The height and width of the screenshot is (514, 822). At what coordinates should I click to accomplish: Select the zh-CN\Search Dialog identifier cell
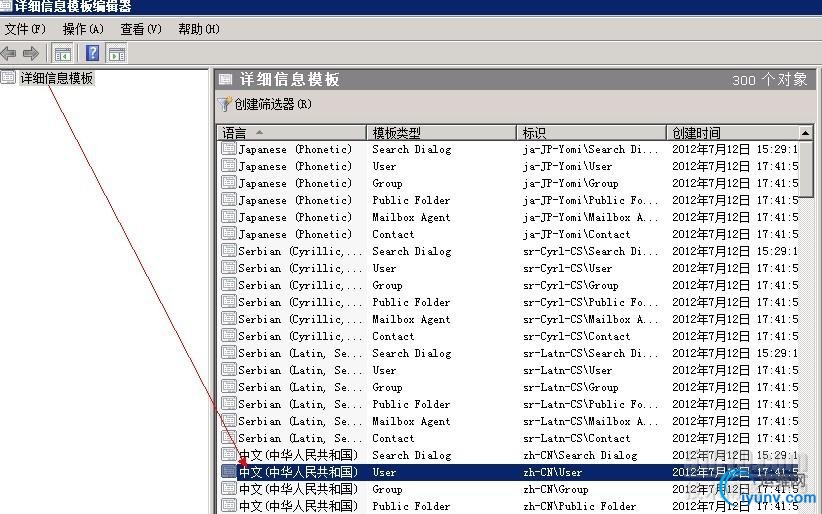(580, 455)
